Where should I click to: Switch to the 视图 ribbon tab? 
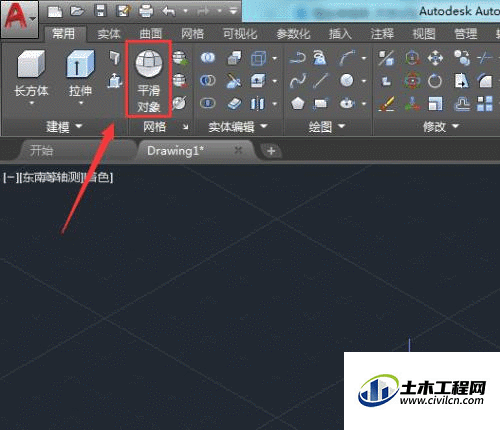click(x=424, y=34)
